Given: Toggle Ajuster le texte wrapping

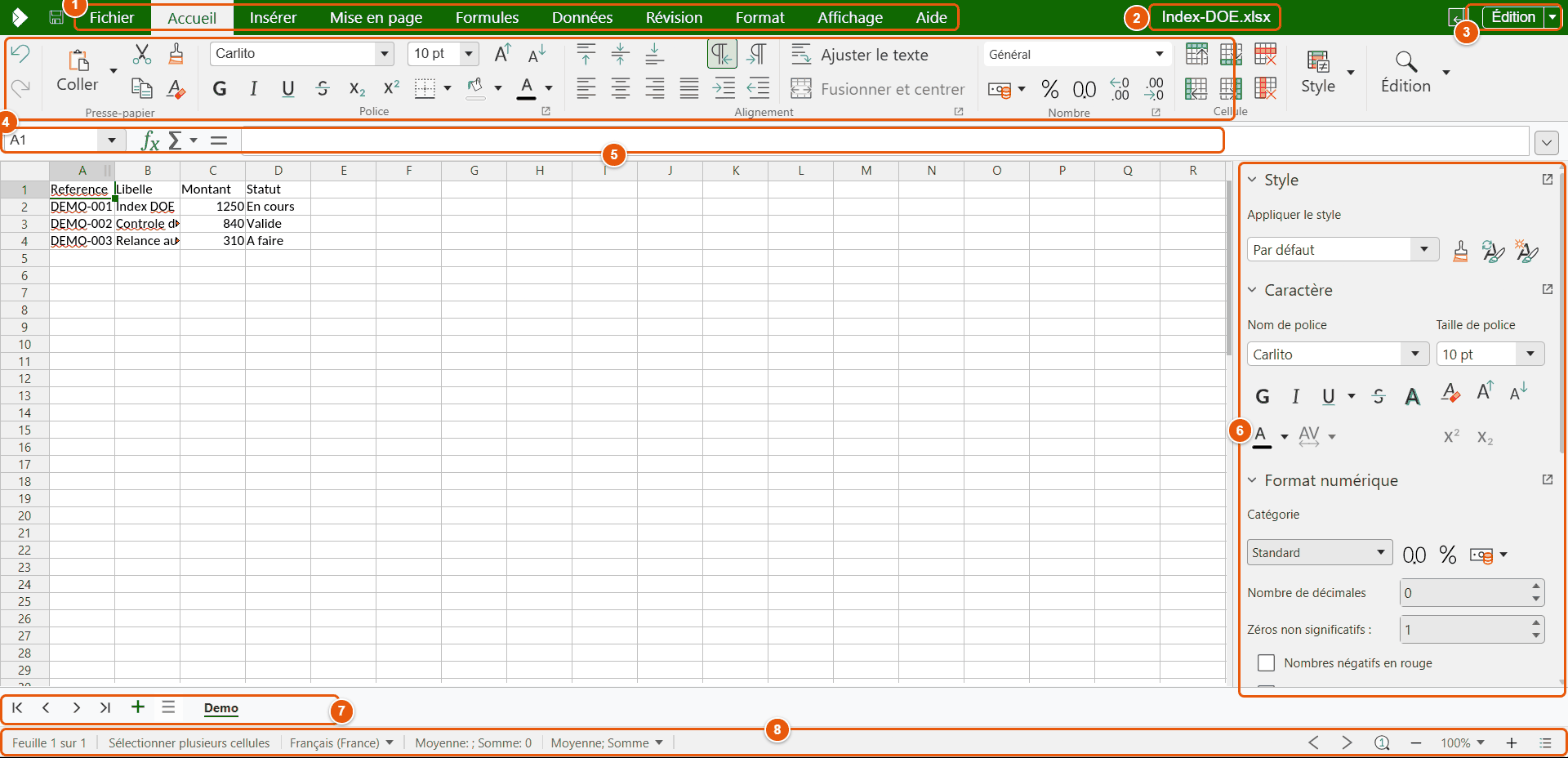Looking at the screenshot, I should point(859,55).
